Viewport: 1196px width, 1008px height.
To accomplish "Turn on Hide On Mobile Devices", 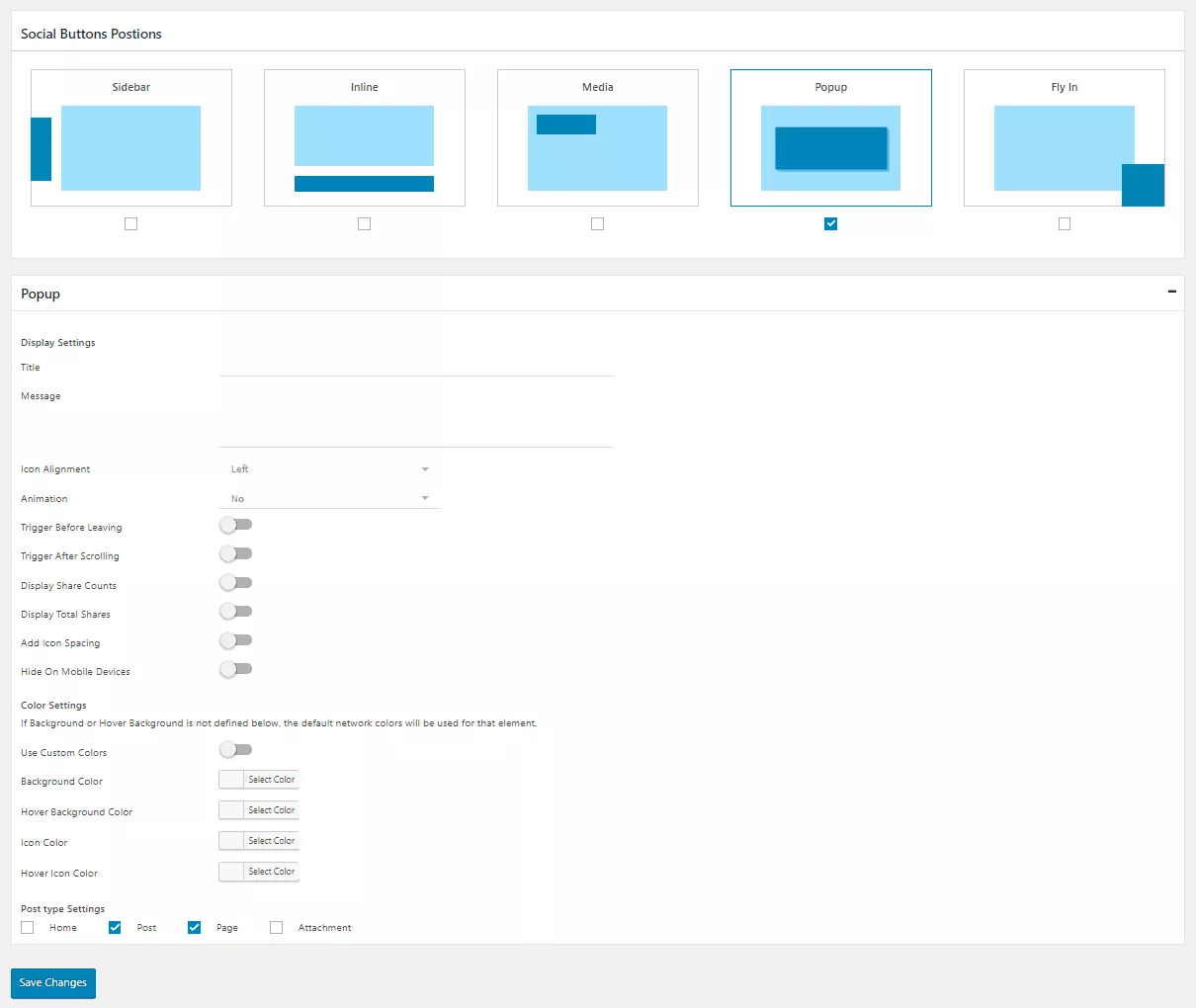I will (235, 669).
